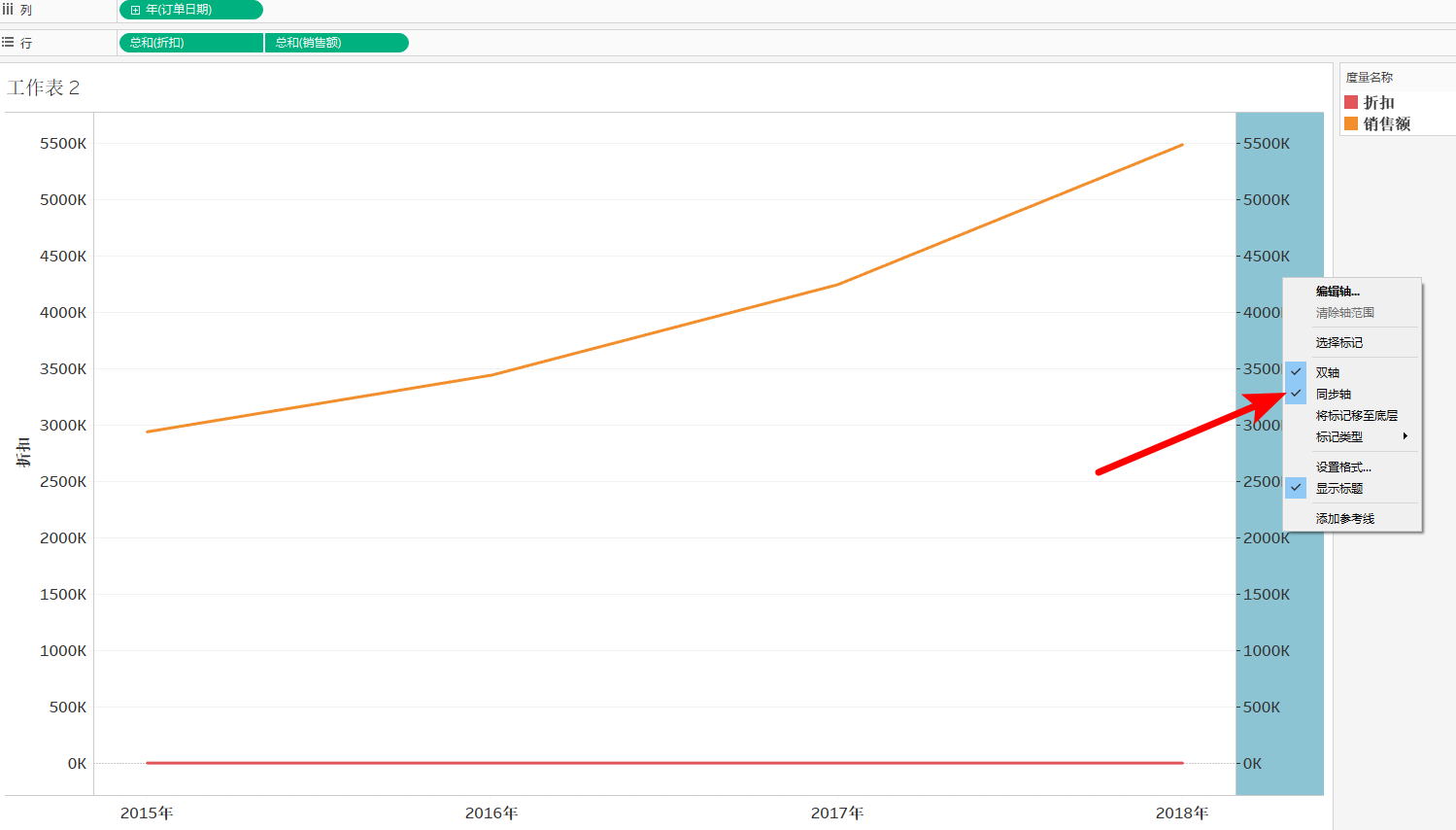Click the 0K label on left axis

(x=77, y=764)
